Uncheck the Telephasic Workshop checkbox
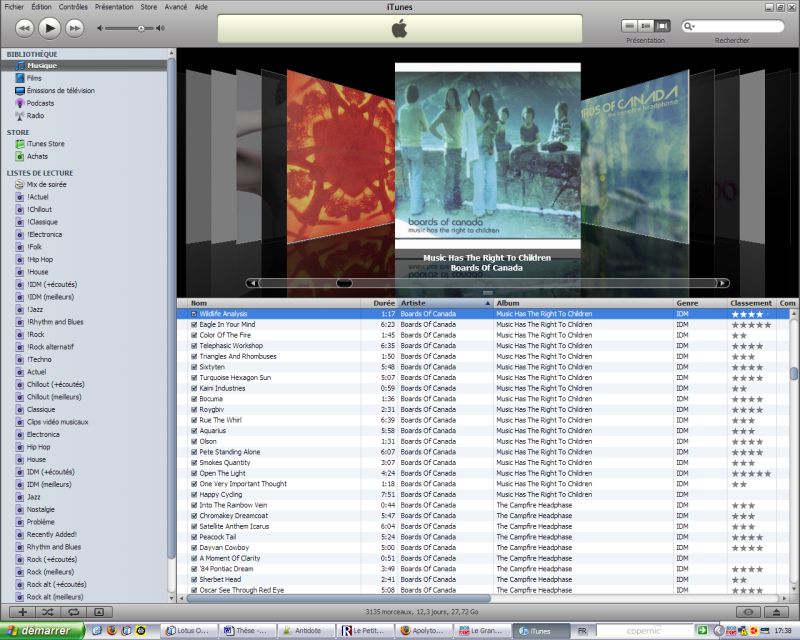This screenshot has width=800, height=640. (x=194, y=346)
